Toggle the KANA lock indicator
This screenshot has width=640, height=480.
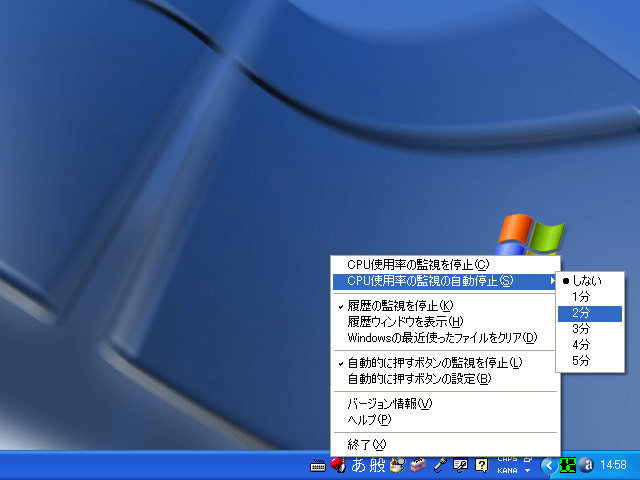click(x=507, y=471)
